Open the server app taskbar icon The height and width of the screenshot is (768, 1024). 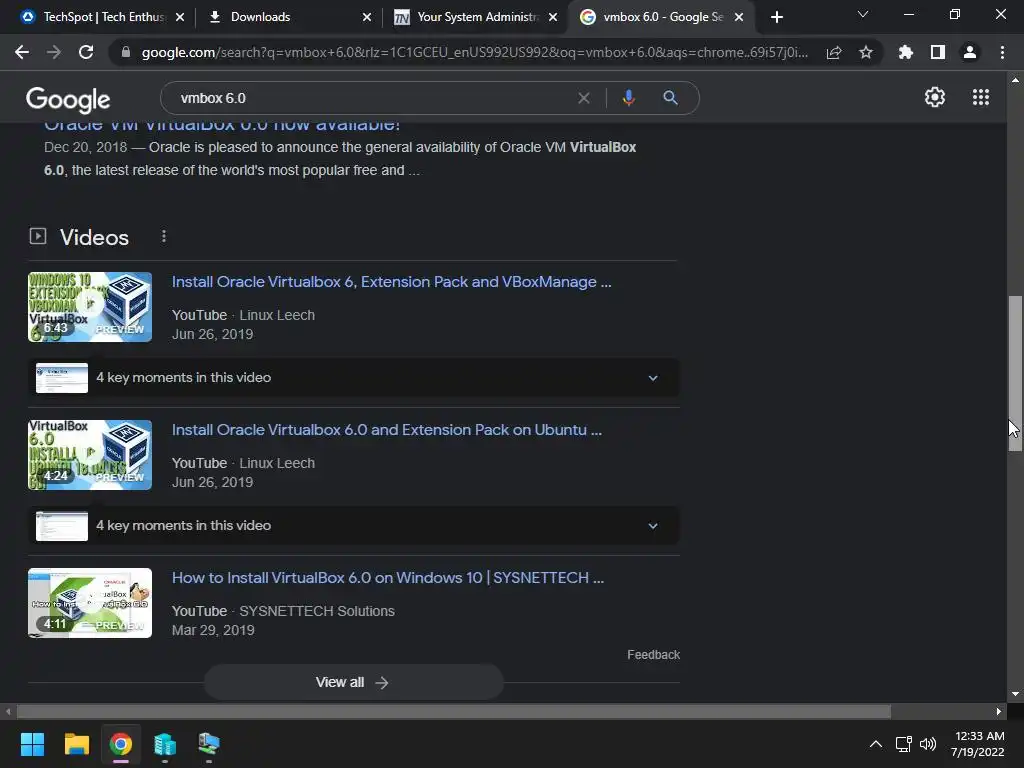tap(165, 744)
